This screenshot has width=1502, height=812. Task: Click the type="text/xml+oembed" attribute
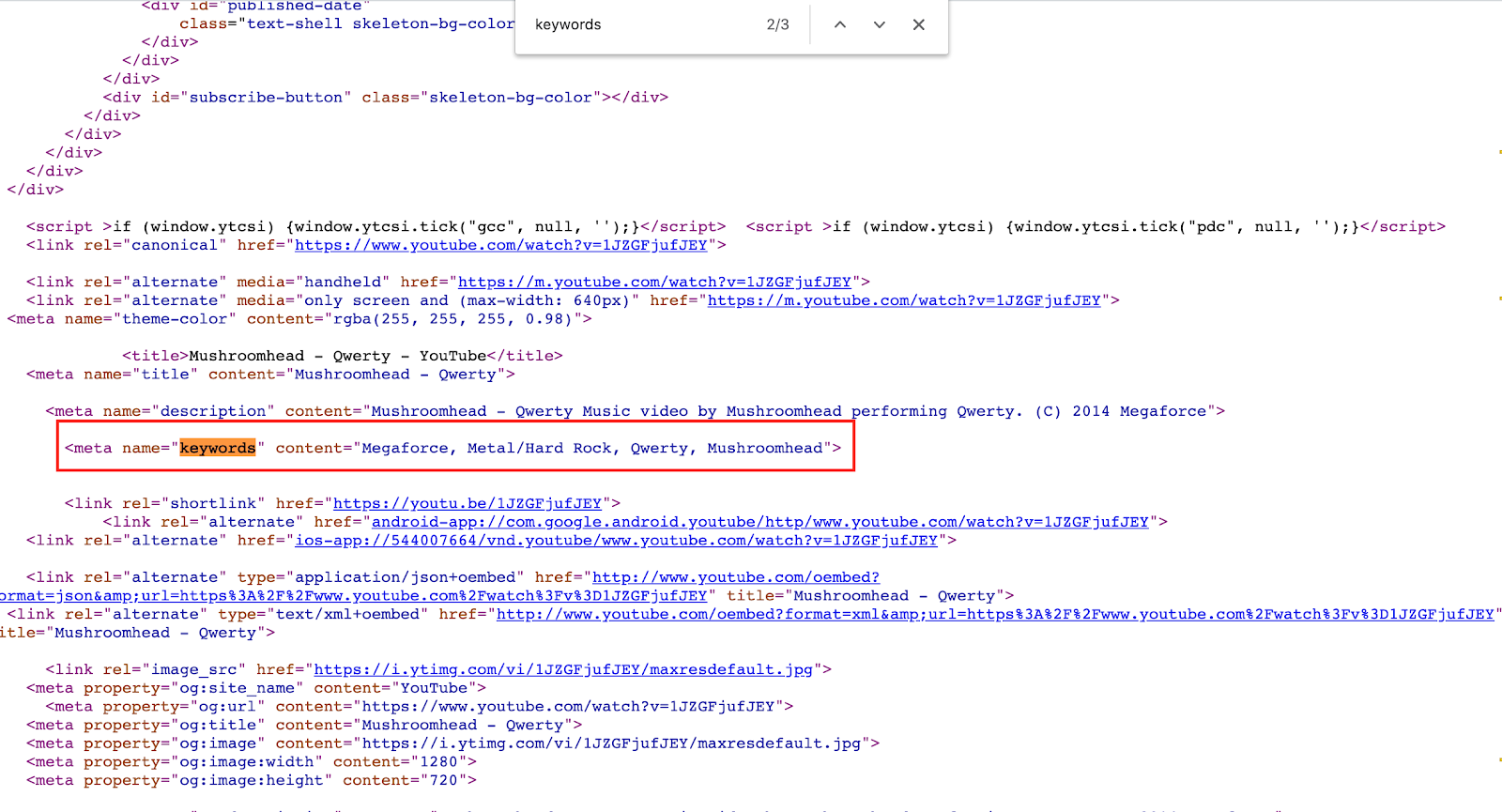tap(324, 614)
